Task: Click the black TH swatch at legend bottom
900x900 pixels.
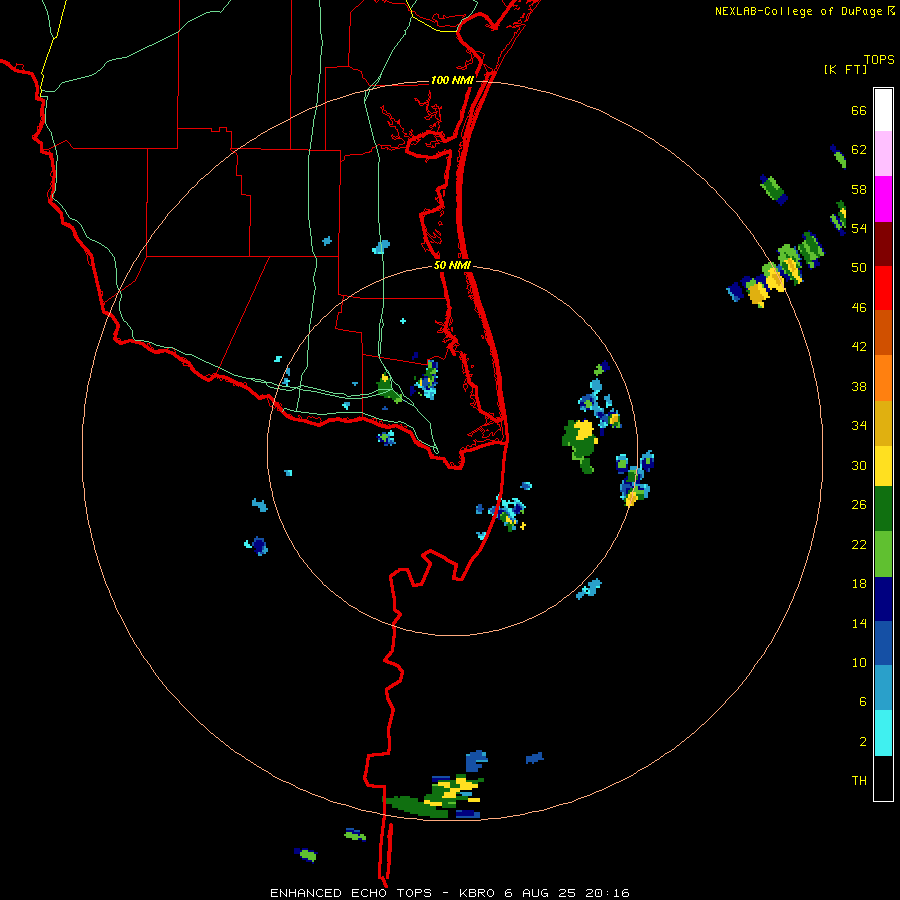Action: [883, 778]
